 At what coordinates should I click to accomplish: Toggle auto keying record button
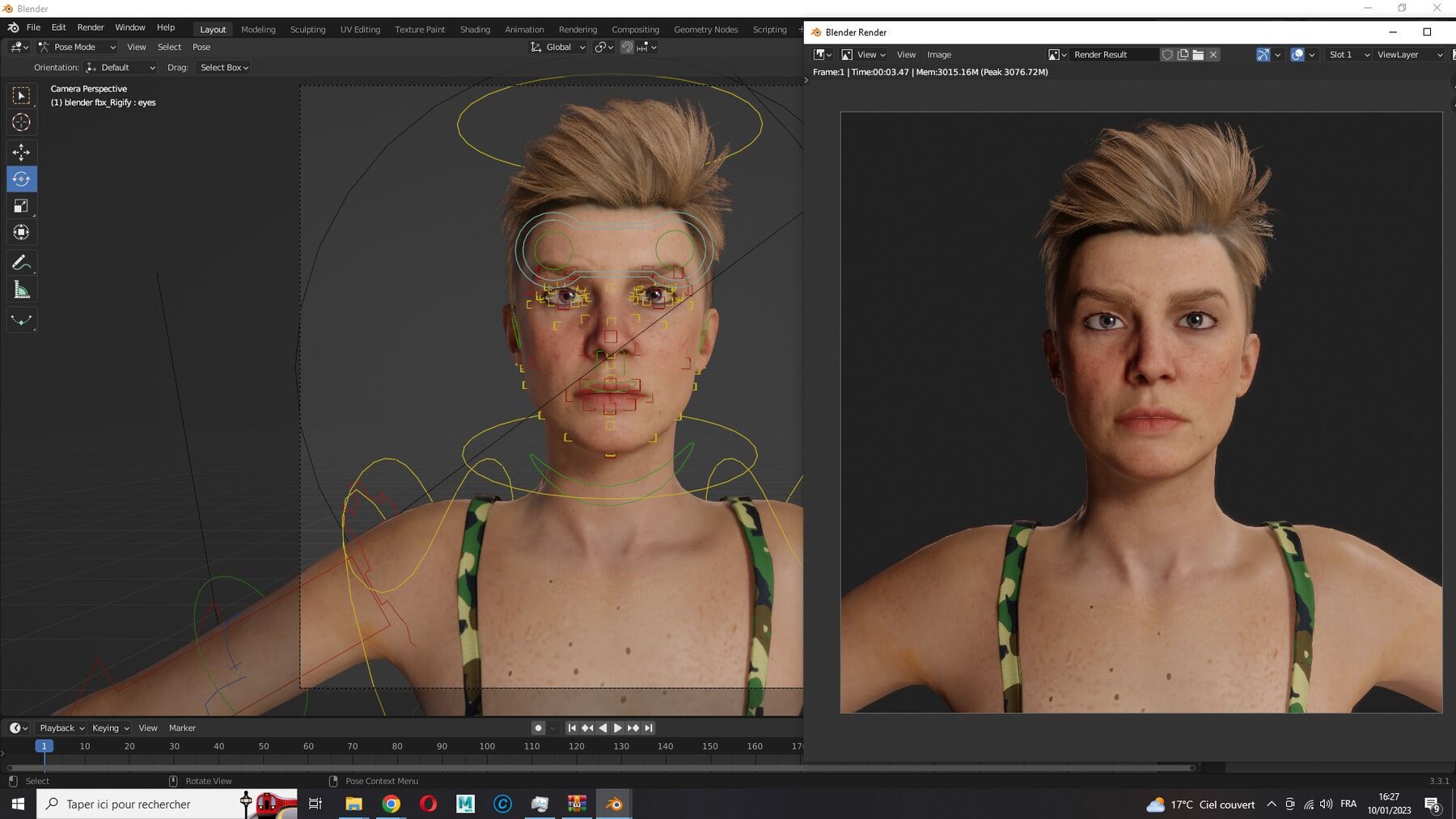coord(538,728)
